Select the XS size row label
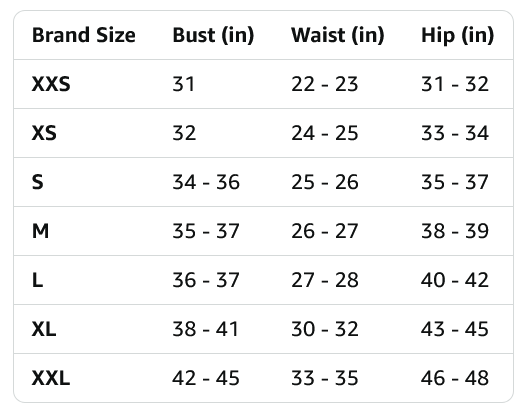The height and width of the screenshot is (412, 522). coord(44,133)
